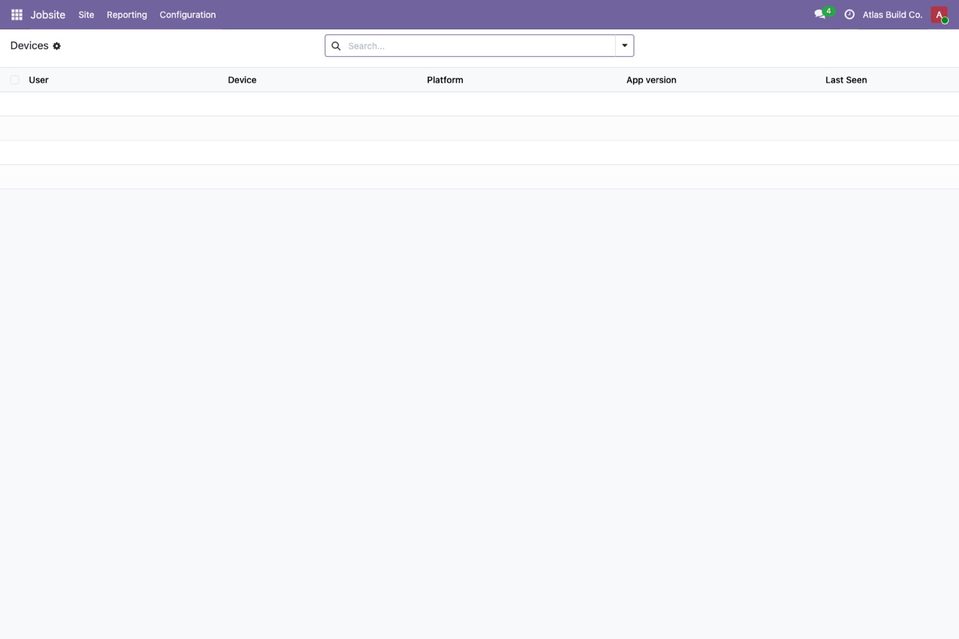Focus the Search input field
Screen dimensions: 959x639
[480, 46]
